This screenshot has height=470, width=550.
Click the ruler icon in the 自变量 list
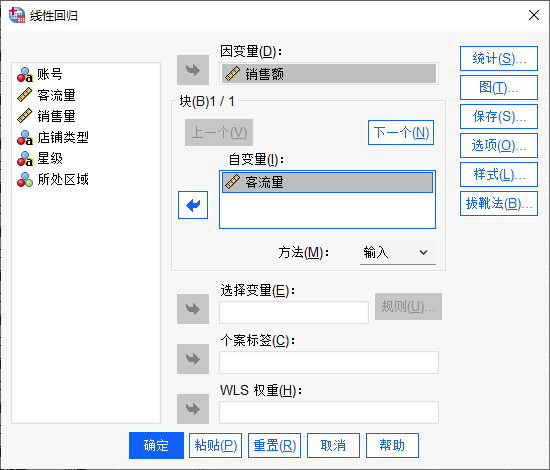[232, 182]
